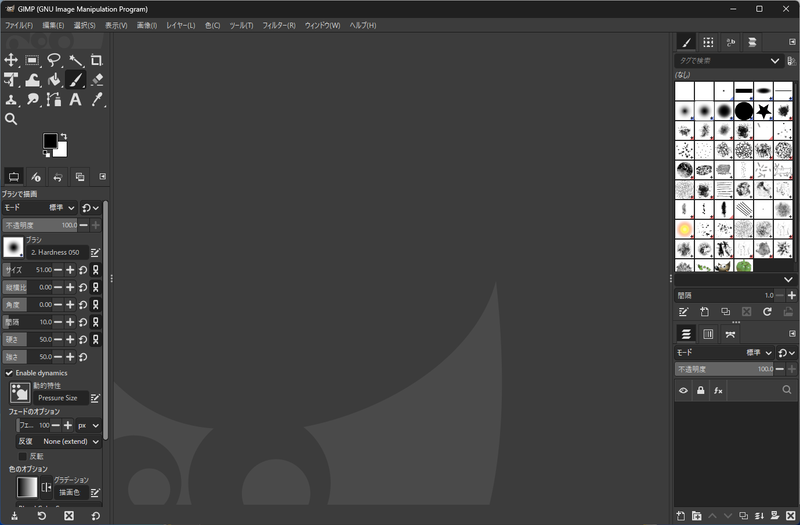800x525 pixels.
Task: Click the add layer mask button
Action: (774, 516)
